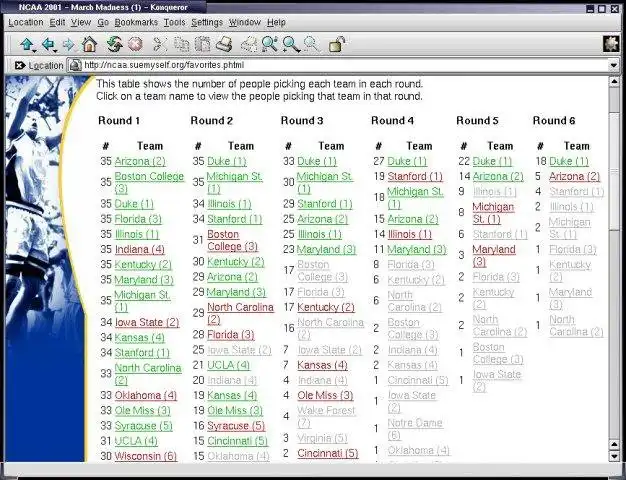Stop loading with the red X icon
626x480 pixels.
coord(135,44)
